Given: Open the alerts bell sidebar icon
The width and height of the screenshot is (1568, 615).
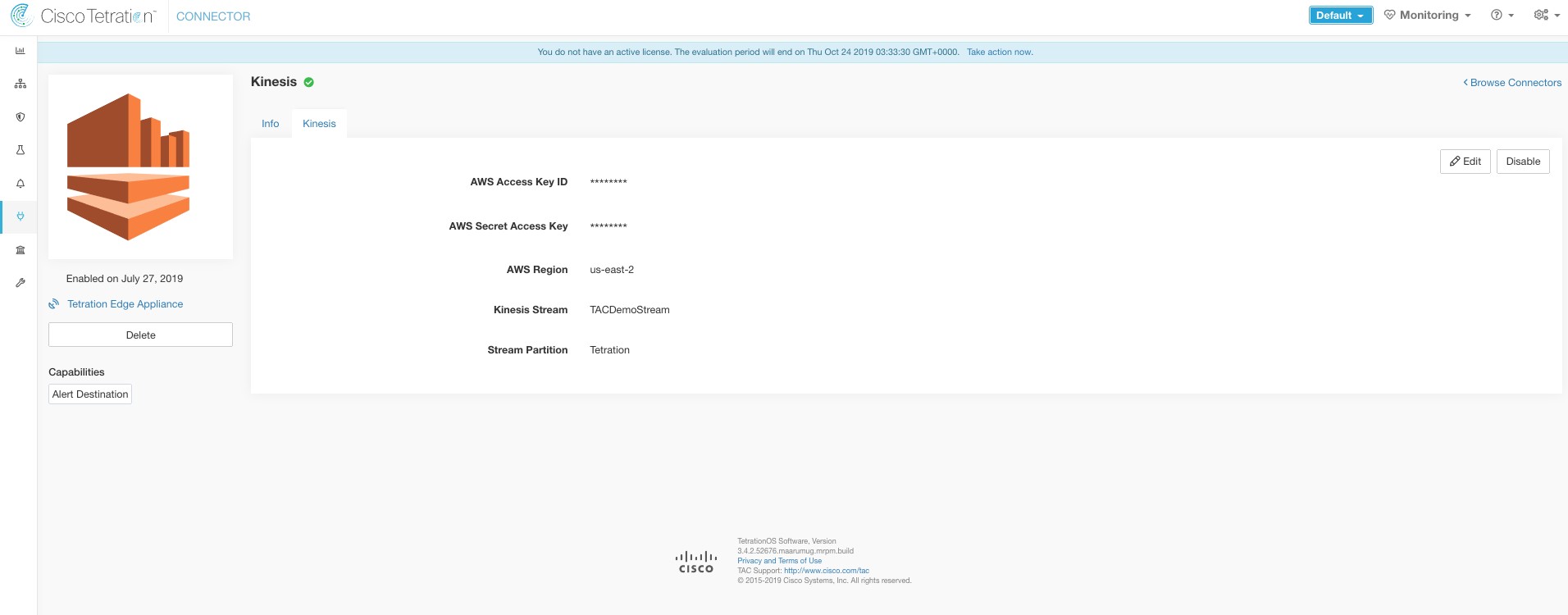Looking at the screenshot, I should pos(20,184).
